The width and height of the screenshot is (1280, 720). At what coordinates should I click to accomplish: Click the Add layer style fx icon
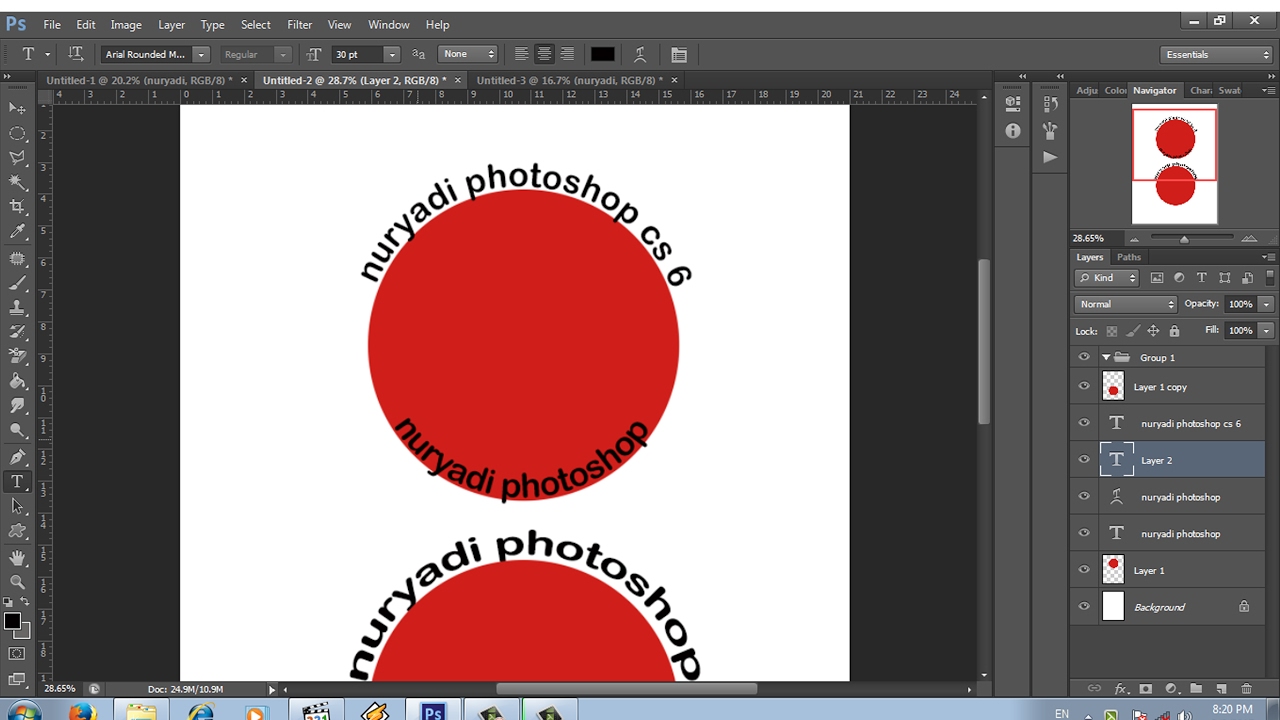click(1121, 689)
